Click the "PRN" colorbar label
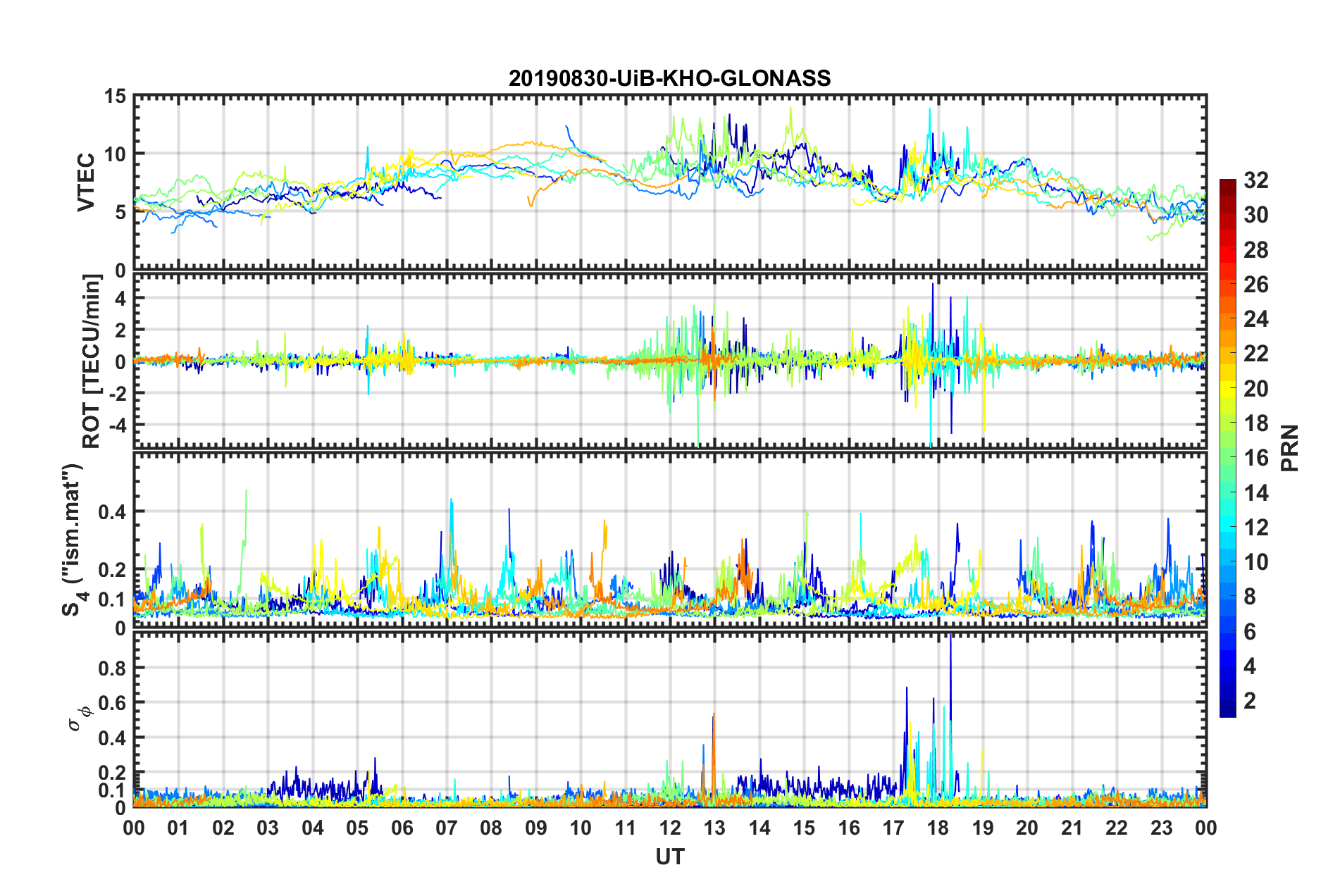The image size is (1340, 896). (x=1290, y=448)
